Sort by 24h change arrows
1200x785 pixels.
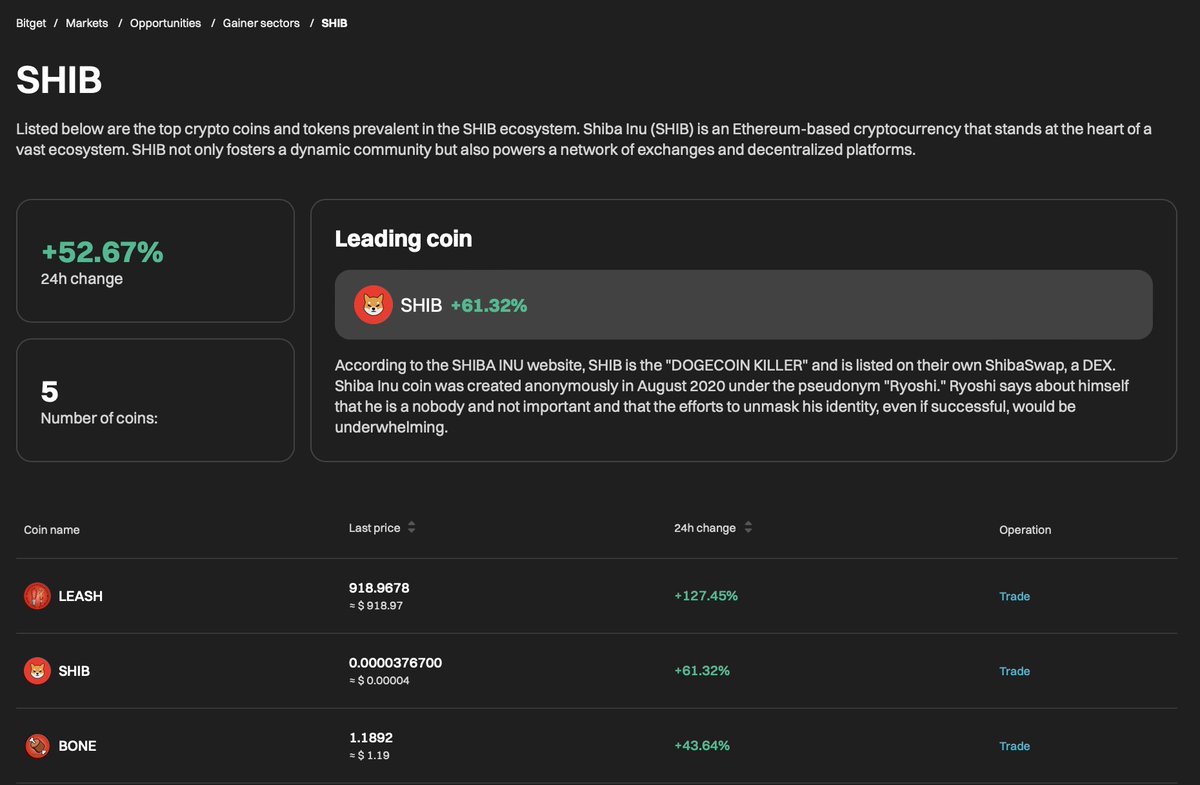point(749,528)
